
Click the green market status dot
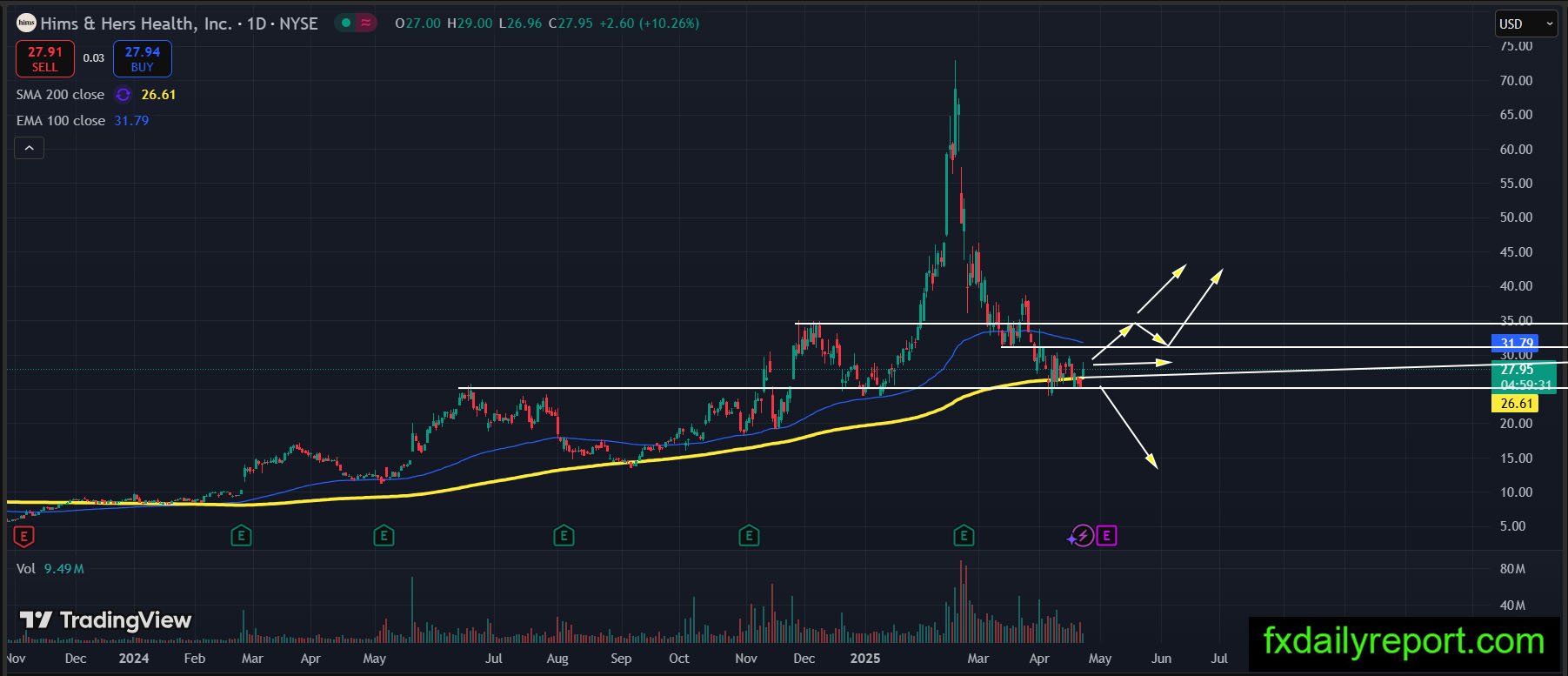point(346,23)
